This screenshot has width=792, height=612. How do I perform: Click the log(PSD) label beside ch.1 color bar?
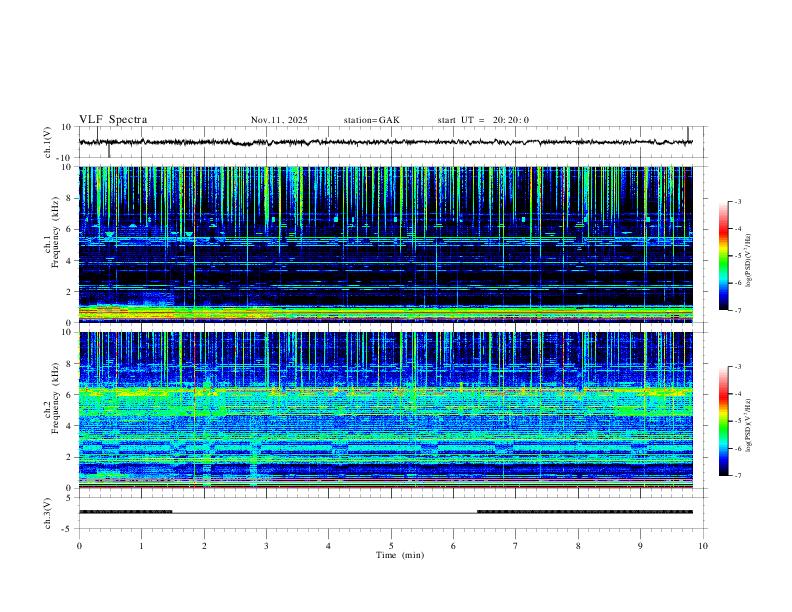(x=748, y=260)
